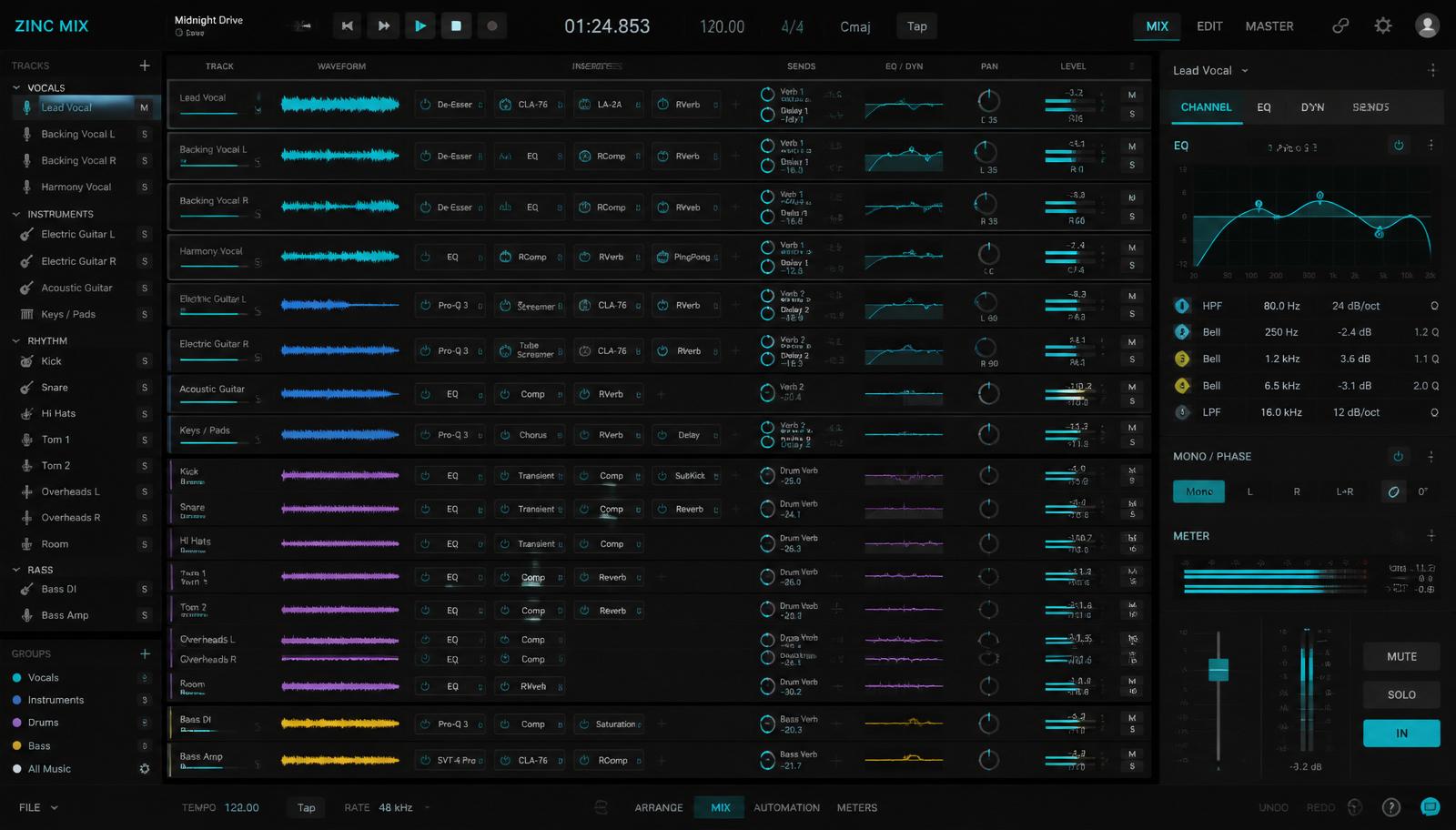Click the link chain icon top right
Screen dimensions: 1456x830
point(1340,25)
